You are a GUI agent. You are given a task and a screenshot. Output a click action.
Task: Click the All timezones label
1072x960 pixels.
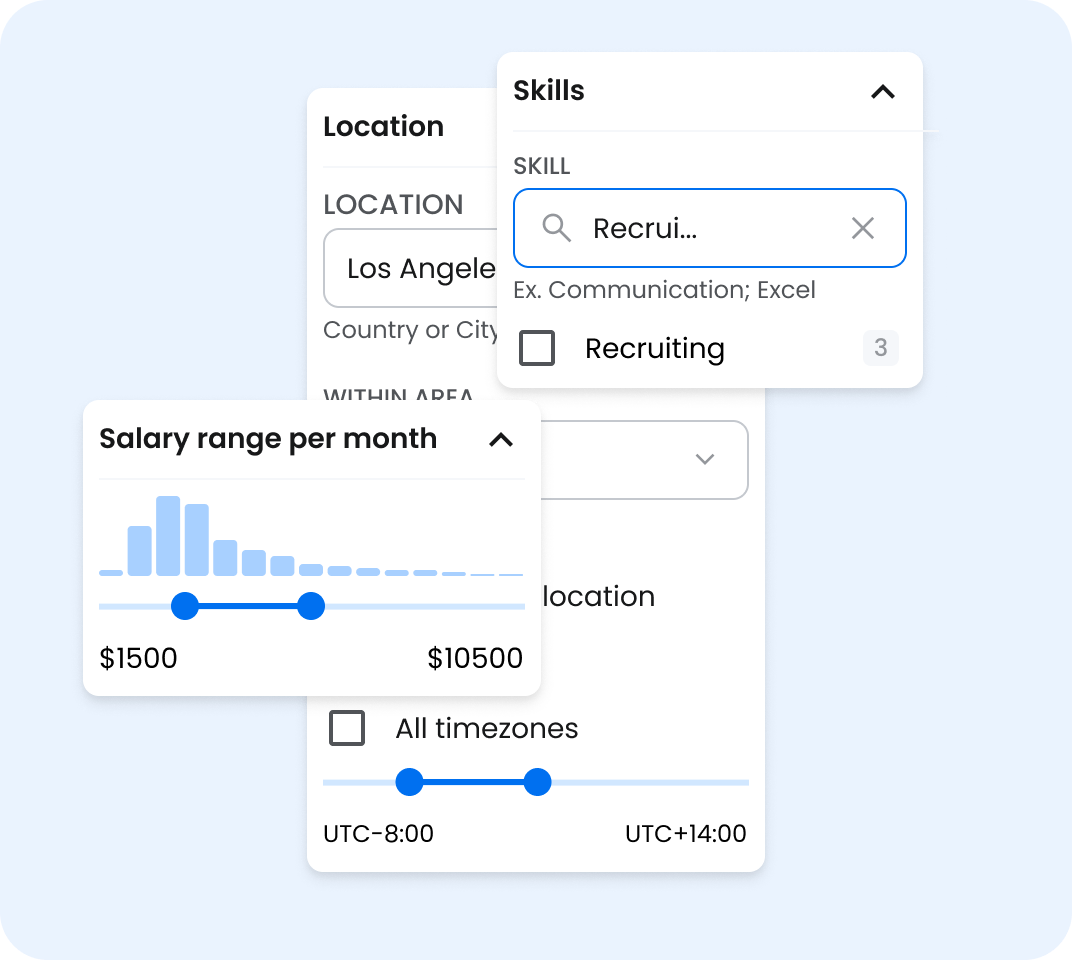pyautogui.click(x=486, y=728)
